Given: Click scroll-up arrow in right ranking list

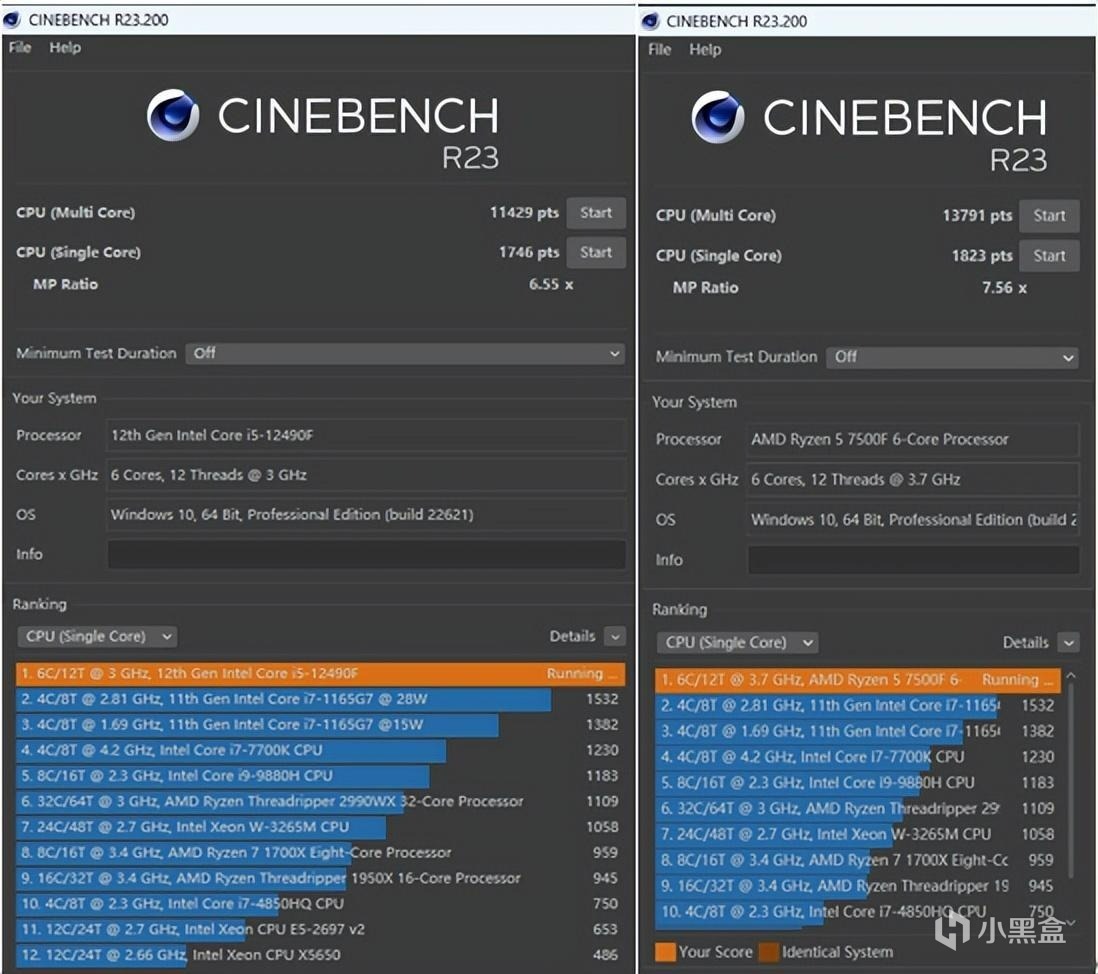Looking at the screenshot, I should pyautogui.click(x=1070, y=676).
